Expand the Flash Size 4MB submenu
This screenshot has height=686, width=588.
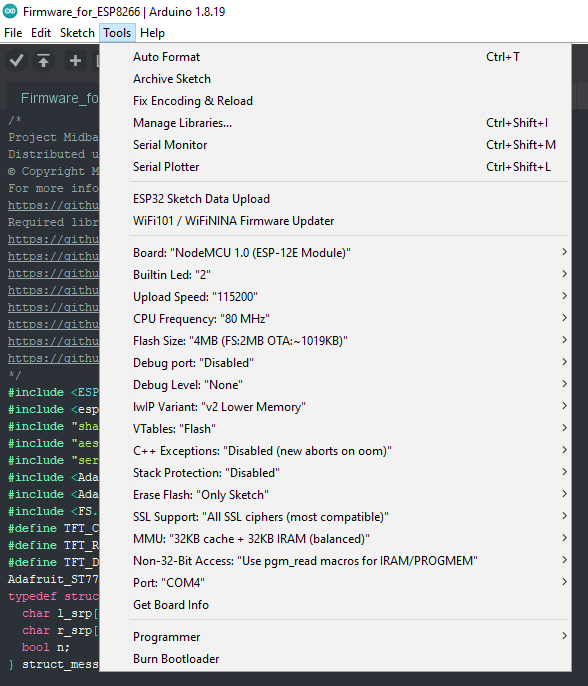pyautogui.click(x=336, y=340)
